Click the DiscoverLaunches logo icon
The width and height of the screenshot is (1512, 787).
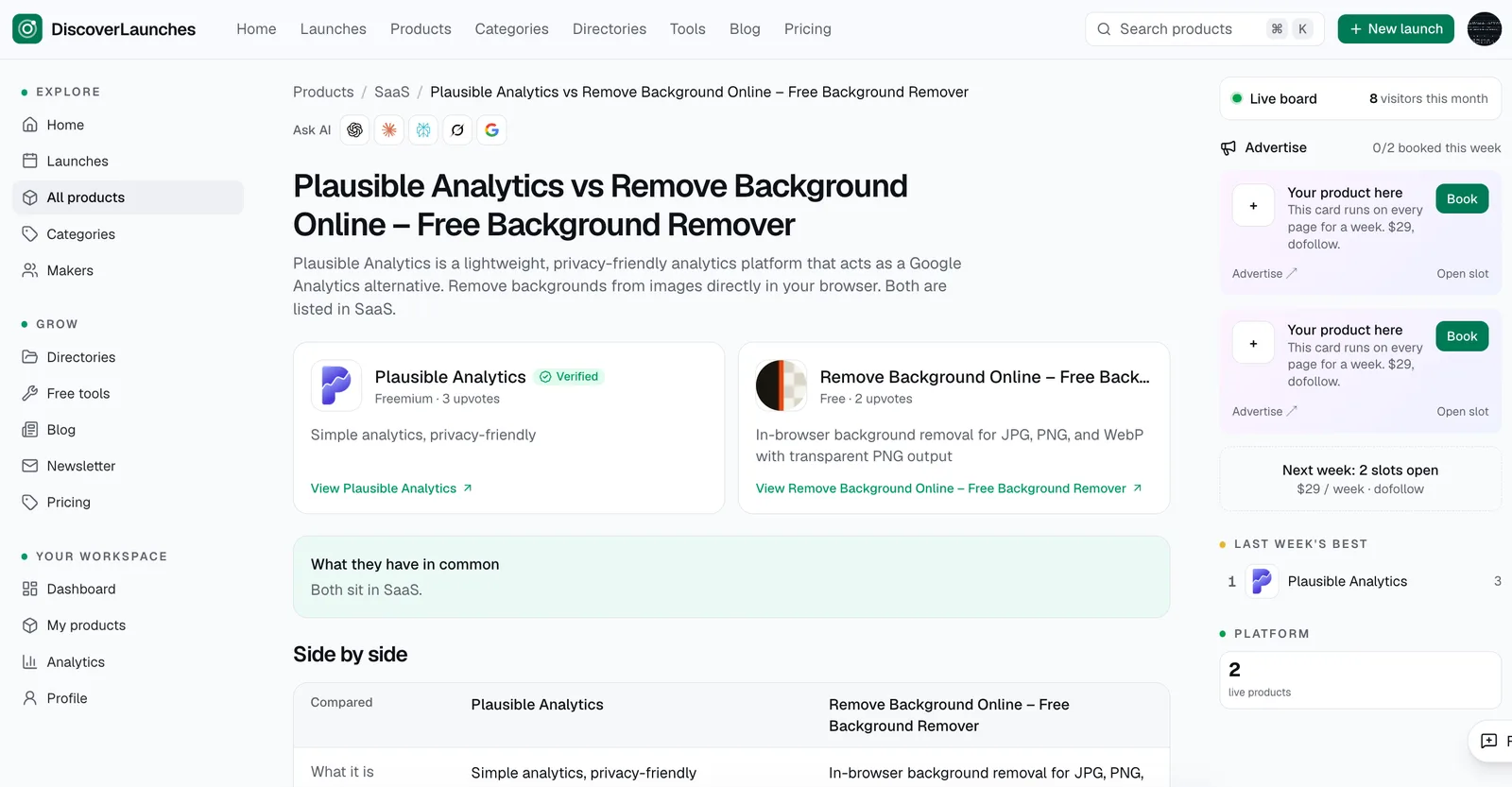pyautogui.click(x=27, y=29)
